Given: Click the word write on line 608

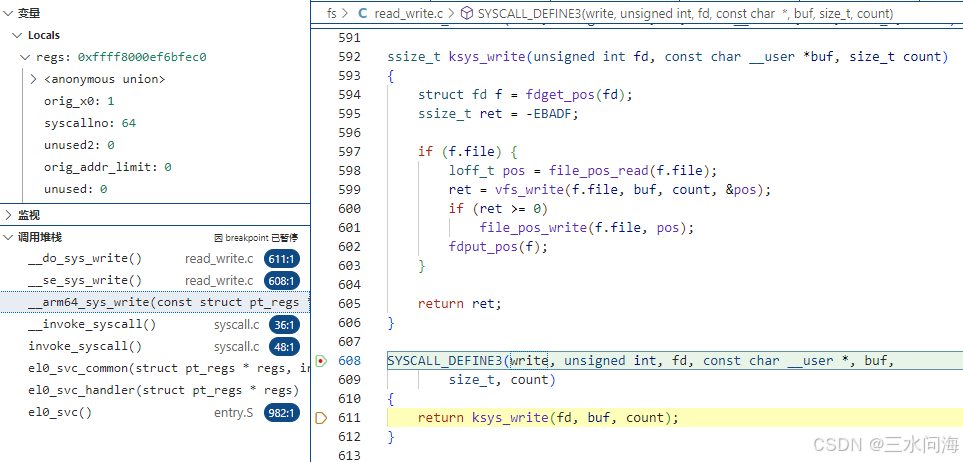Looking at the screenshot, I should pyautogui.click(x=529, y=361).
